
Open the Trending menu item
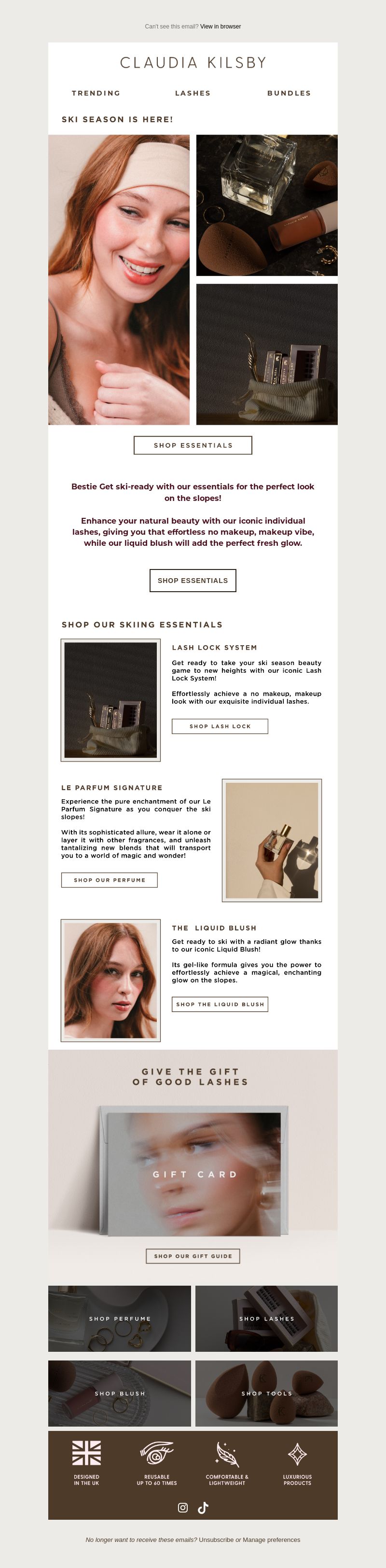[96, 93]
